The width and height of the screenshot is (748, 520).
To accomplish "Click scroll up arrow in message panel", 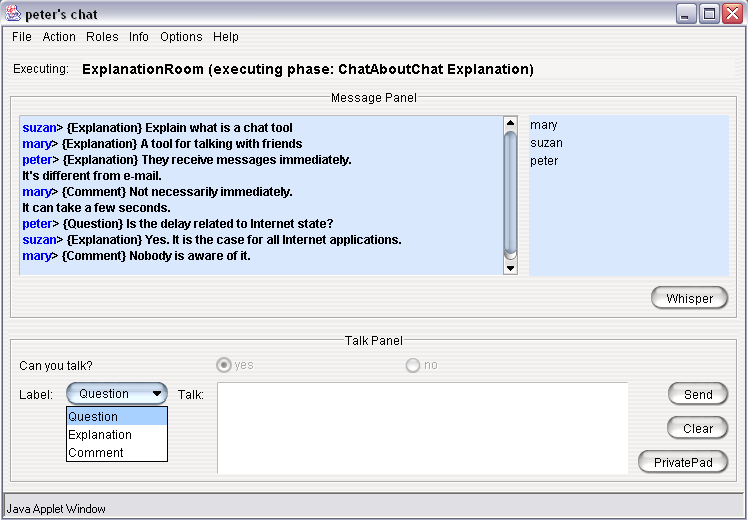I will coord(510,122).
